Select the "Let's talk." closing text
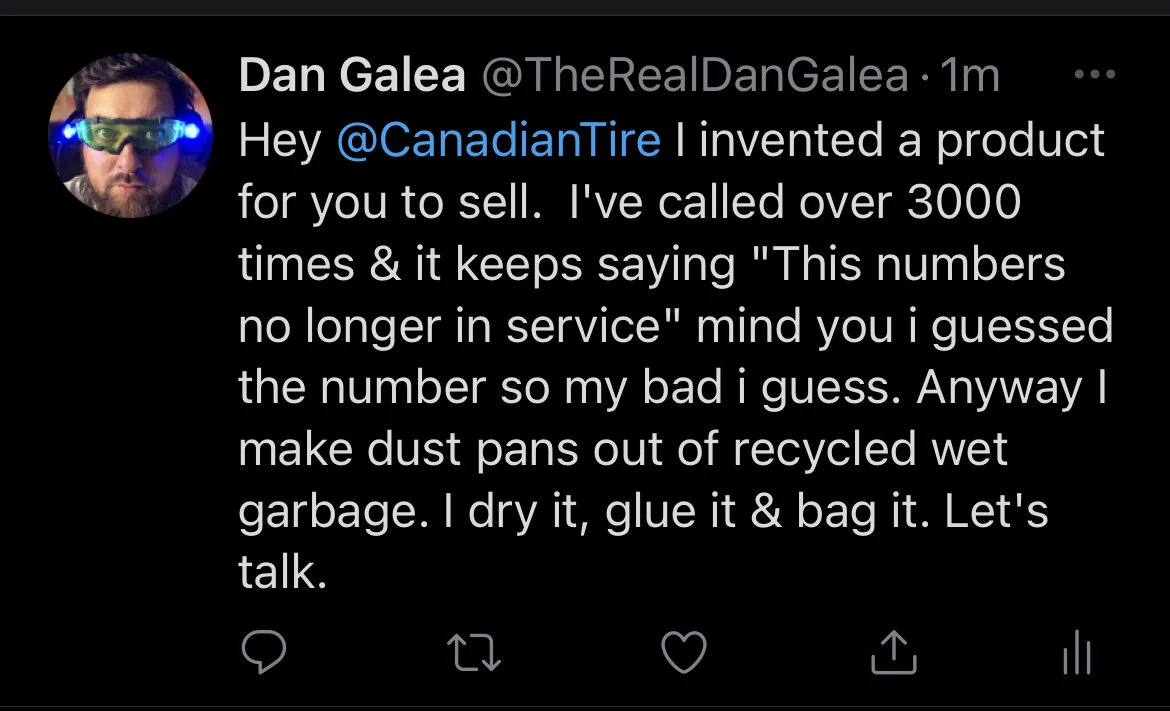Image resolution: width=1170 pixels, height=711 pixels. click(643, 542)
